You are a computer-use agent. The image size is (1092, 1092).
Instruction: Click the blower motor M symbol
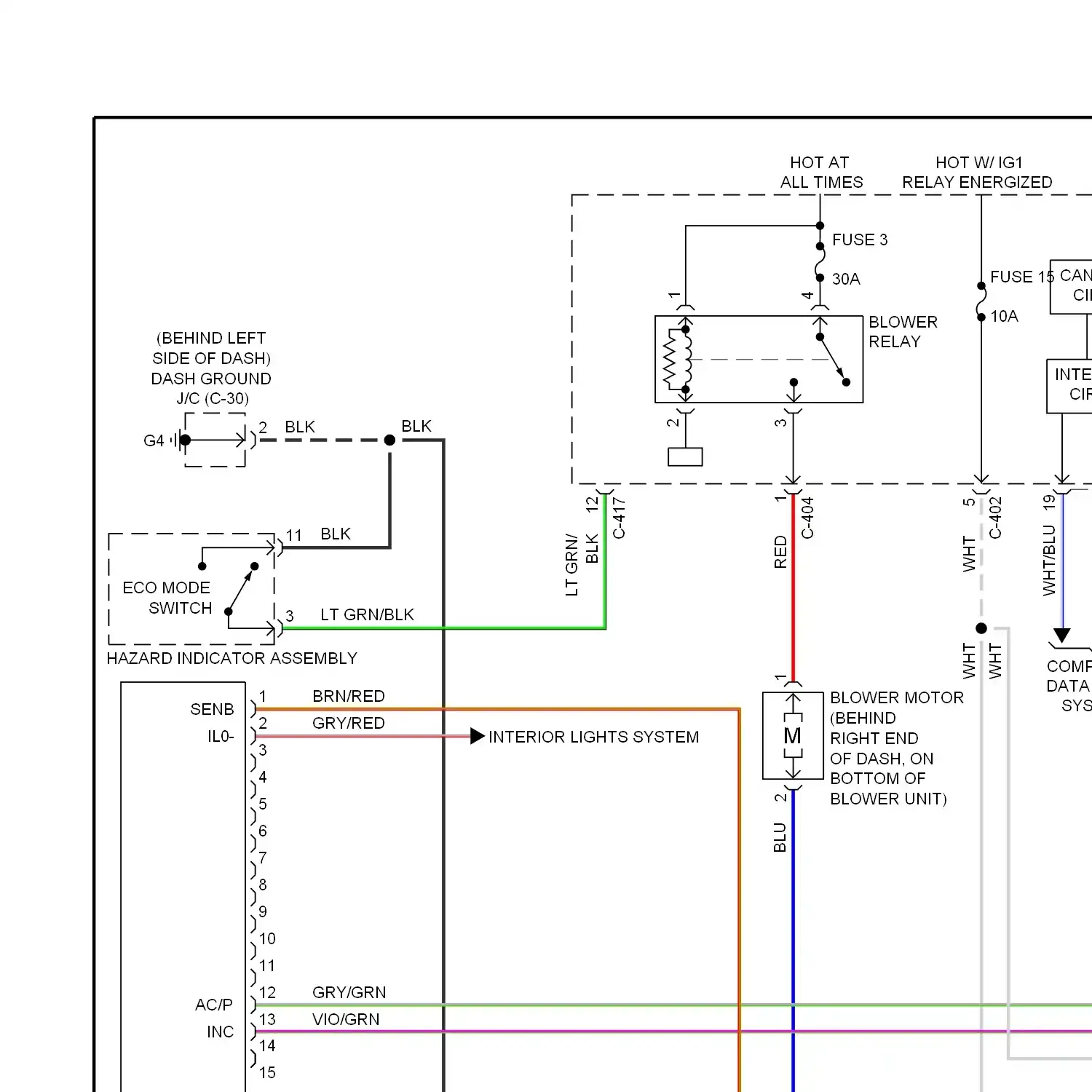[793, 736]
